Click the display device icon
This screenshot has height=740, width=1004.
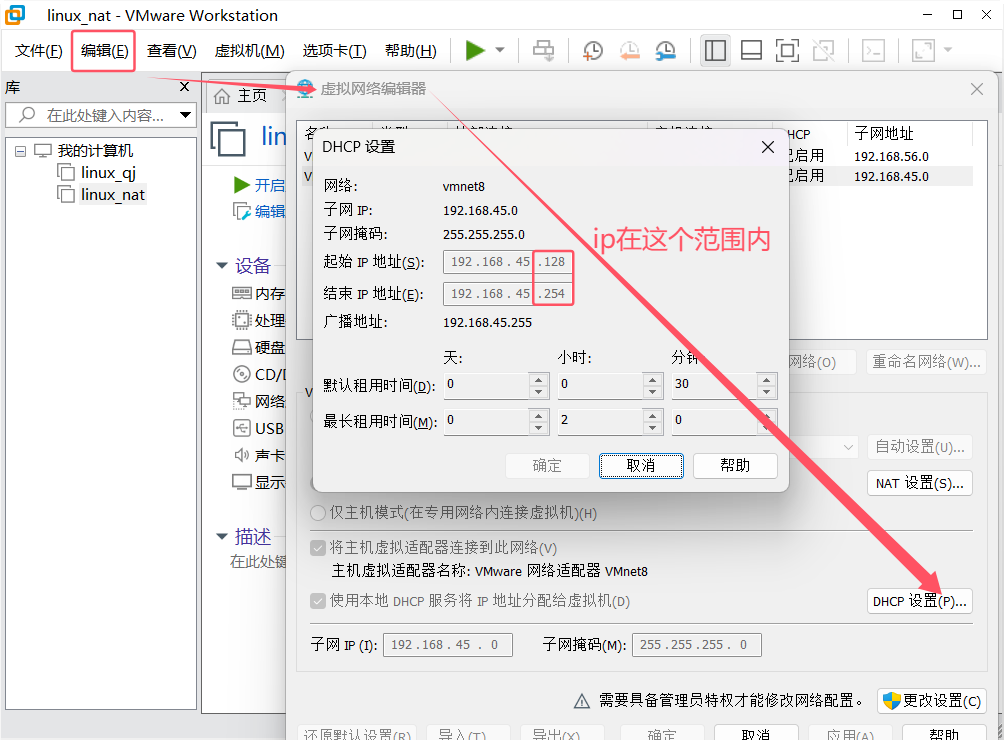(x=241, y=482)
